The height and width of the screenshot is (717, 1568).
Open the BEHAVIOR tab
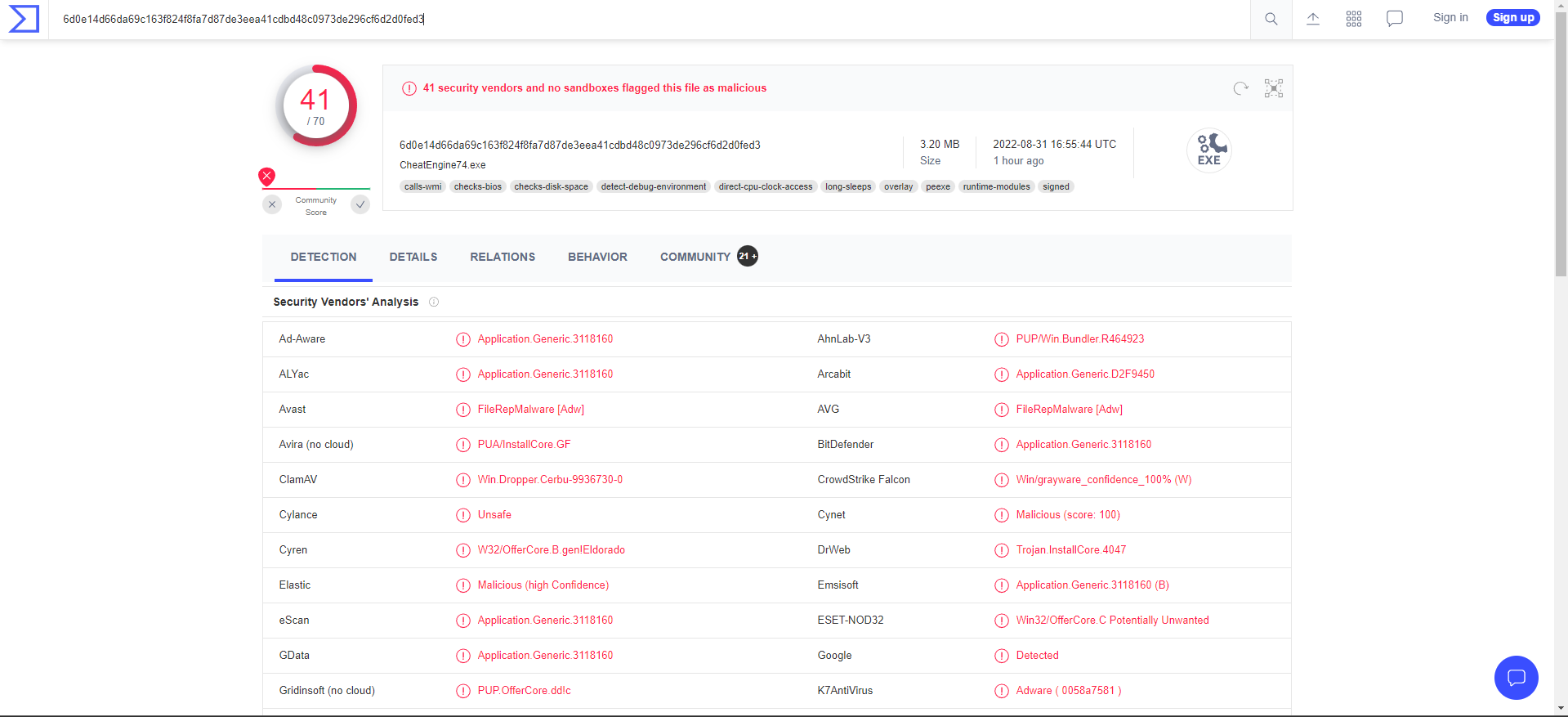tap(598, 257)
